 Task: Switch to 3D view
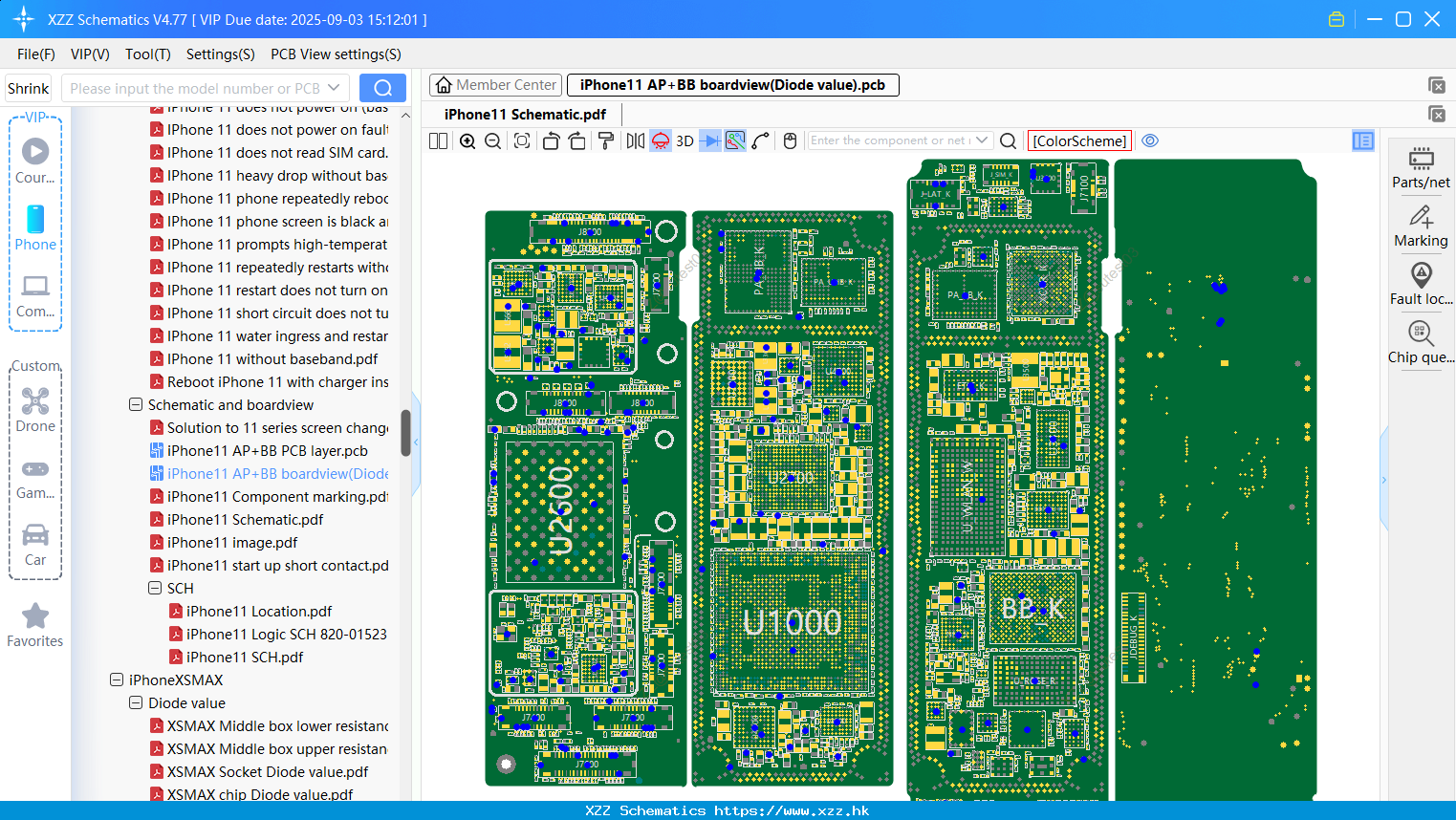685,140
